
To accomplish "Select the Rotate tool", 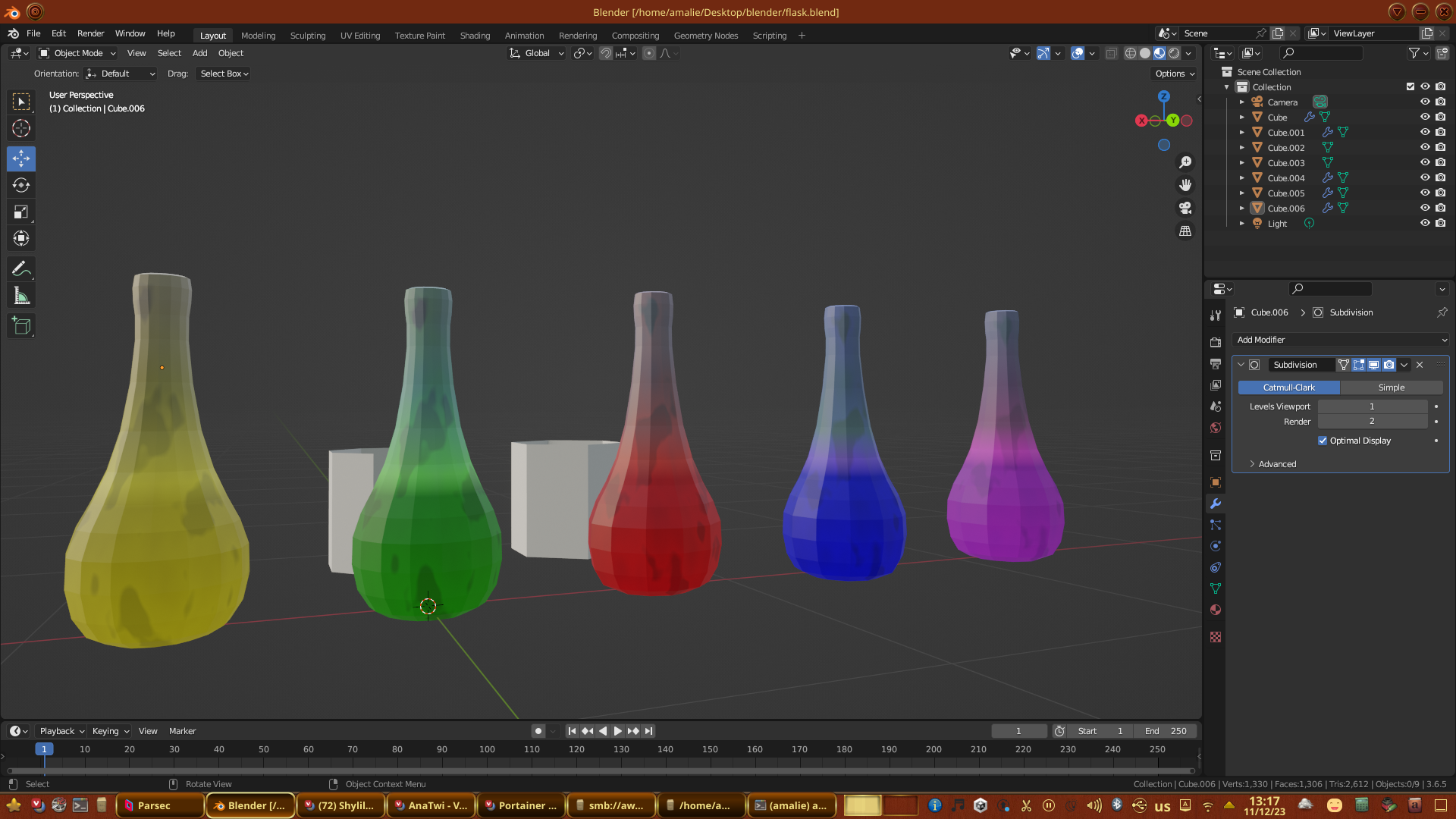I will [21, 185].
